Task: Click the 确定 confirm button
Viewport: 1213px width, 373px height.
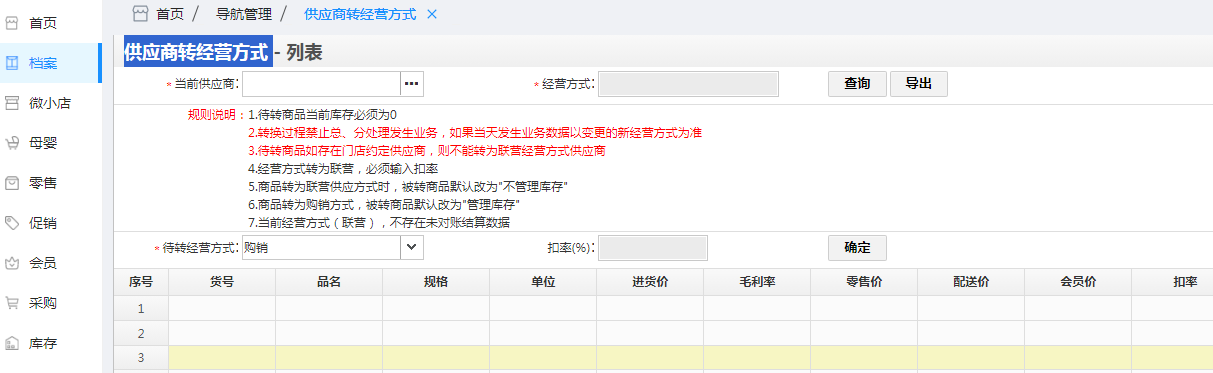Action: point(857,247)
